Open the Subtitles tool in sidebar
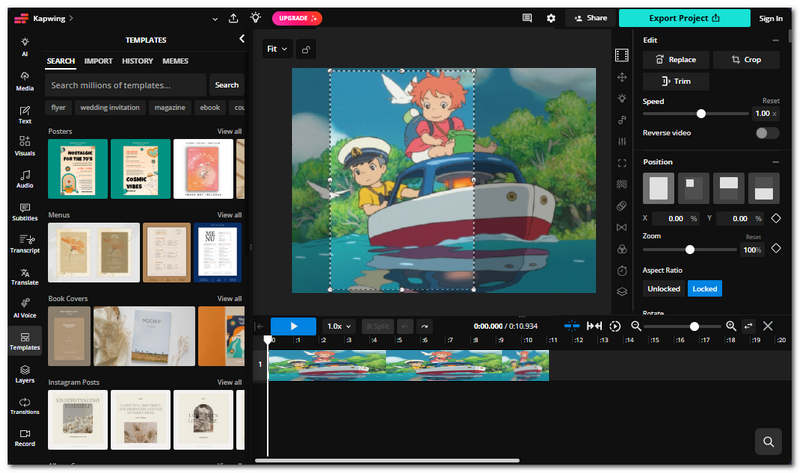800x473 pixels. click(x=24, y=212)
